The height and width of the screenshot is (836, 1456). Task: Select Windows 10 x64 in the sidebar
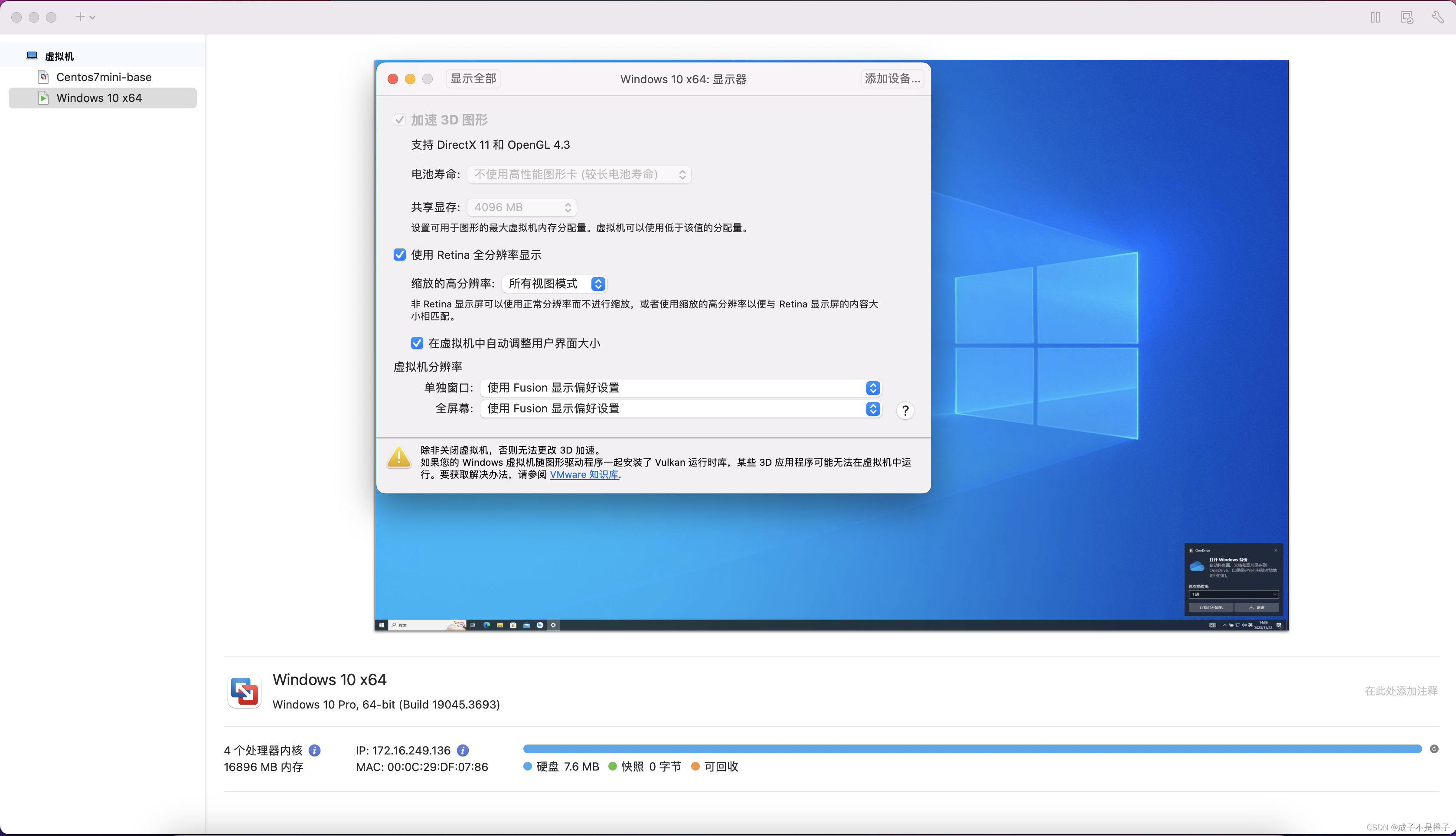pos(99,98)
